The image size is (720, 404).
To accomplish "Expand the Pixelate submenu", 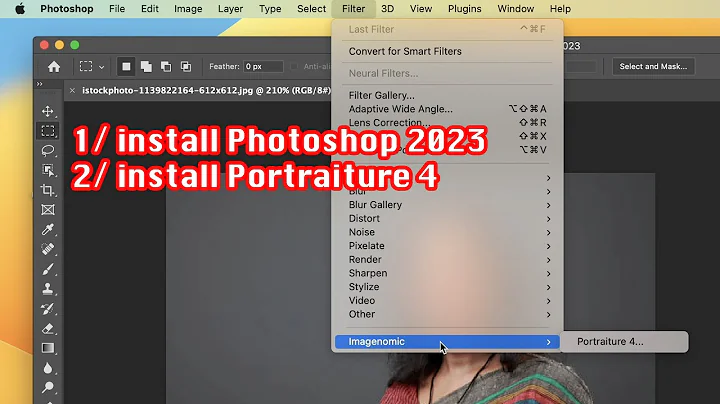I will tap(447, 246).
